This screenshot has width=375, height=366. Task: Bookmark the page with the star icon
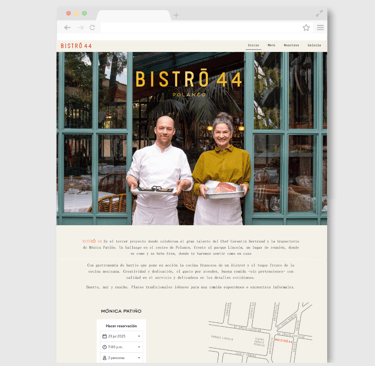coord(306,28)
